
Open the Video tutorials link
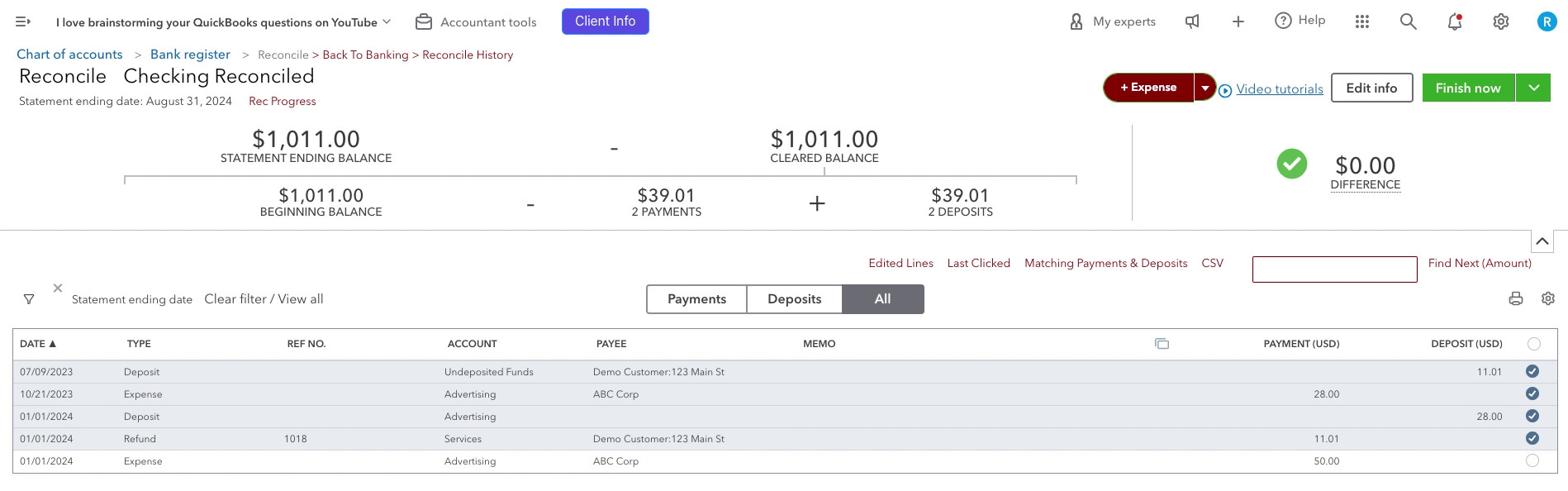pos(1279,89)
